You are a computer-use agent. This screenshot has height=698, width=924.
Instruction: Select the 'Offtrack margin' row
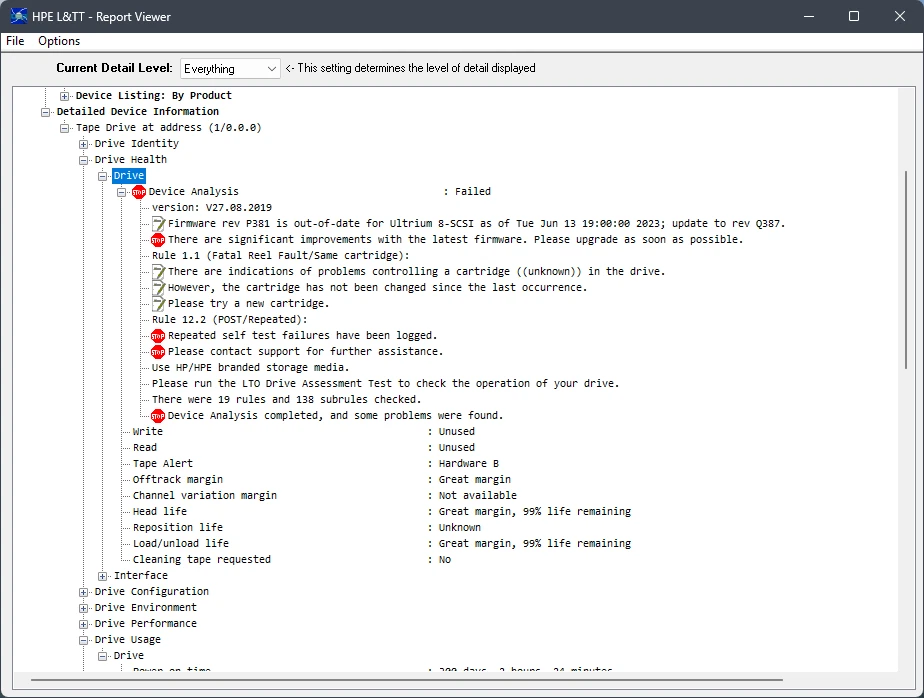[322, 479]
